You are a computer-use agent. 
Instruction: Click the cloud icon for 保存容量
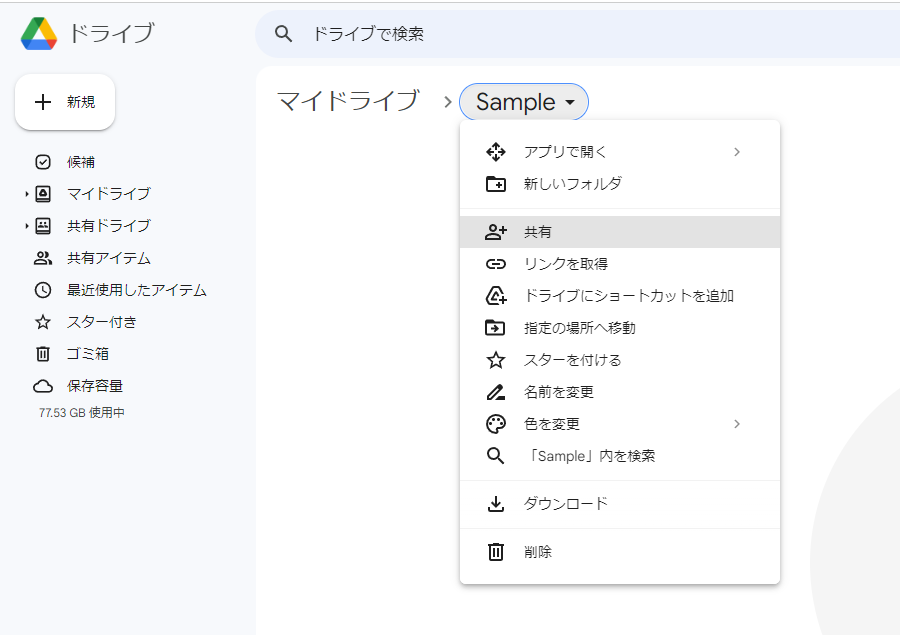point(41,385)
